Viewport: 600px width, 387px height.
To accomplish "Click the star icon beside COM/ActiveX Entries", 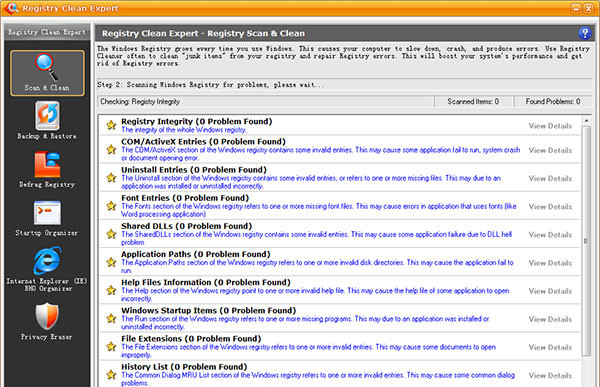I will tap(111, 149).
